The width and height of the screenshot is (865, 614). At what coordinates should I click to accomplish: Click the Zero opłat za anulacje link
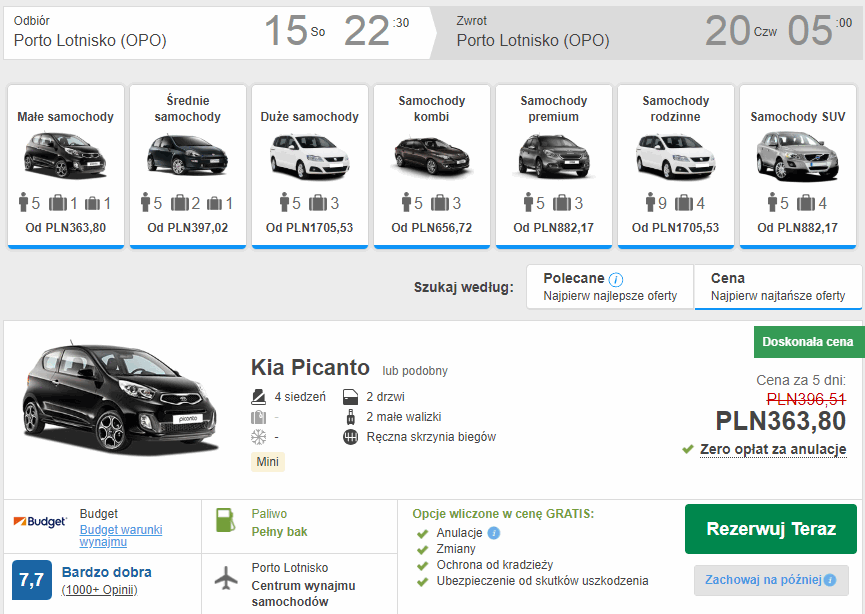point(773,449)
